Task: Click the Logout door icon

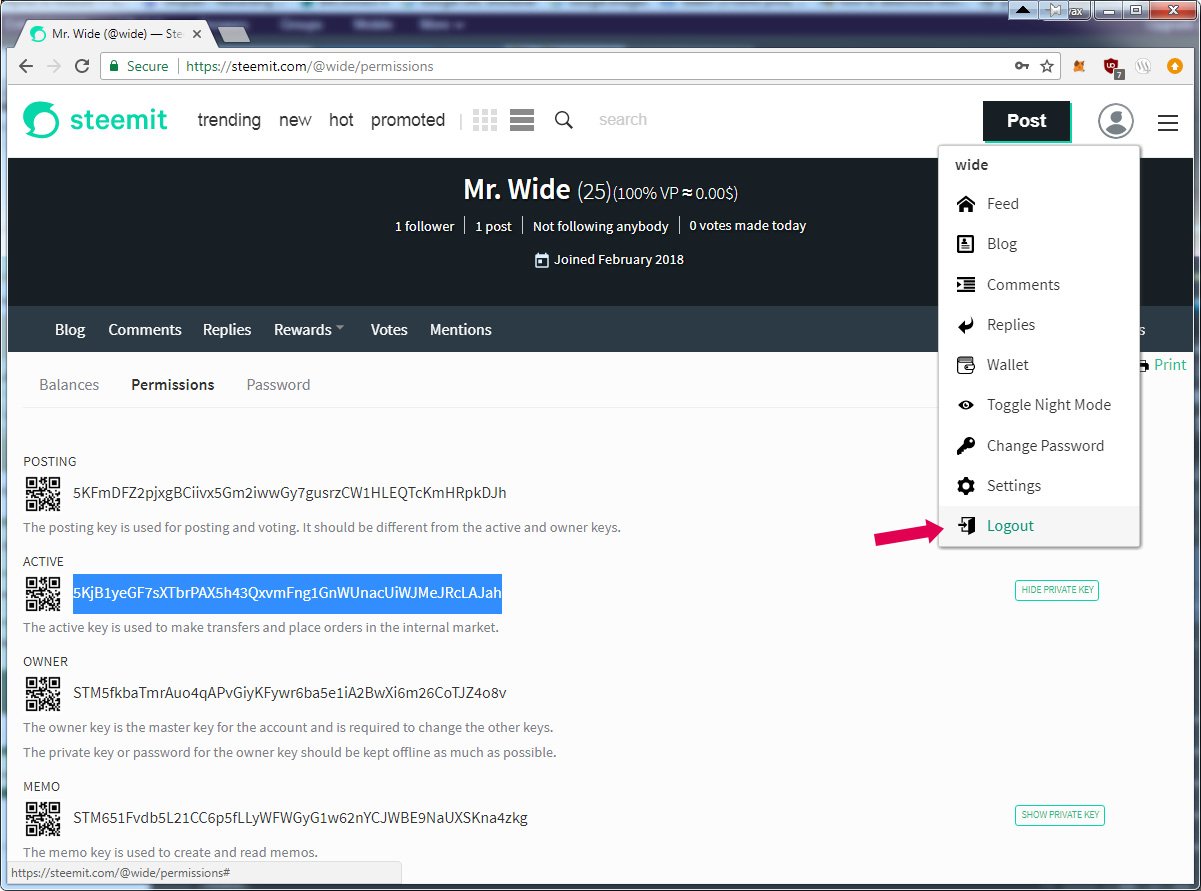Action: click(x=966, y=526)
